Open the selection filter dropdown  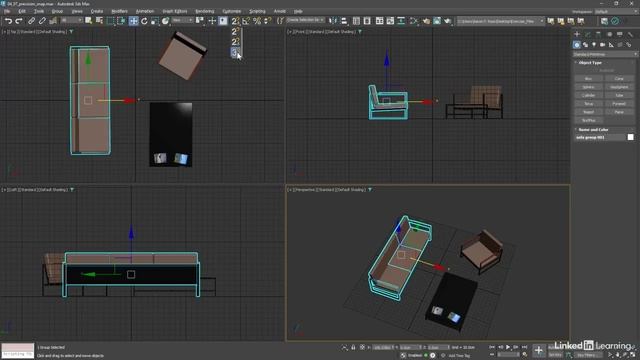click(71, 20)
